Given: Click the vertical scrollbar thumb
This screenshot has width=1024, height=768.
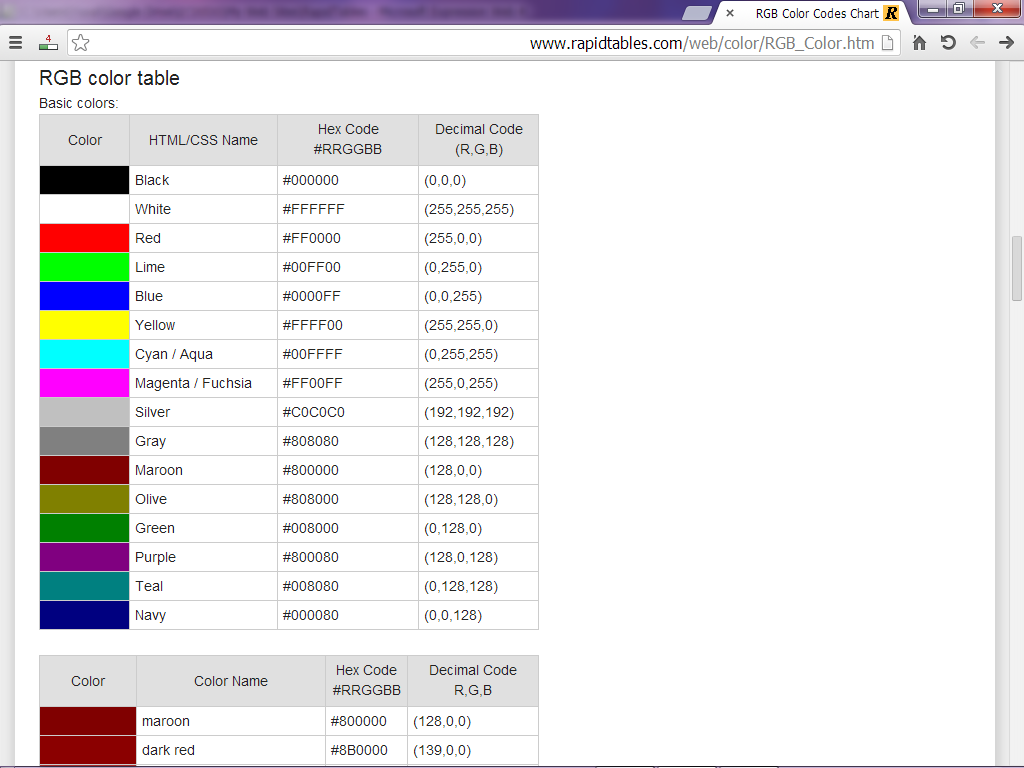Looking at the screenshot, I should (x=1016, y=269).
